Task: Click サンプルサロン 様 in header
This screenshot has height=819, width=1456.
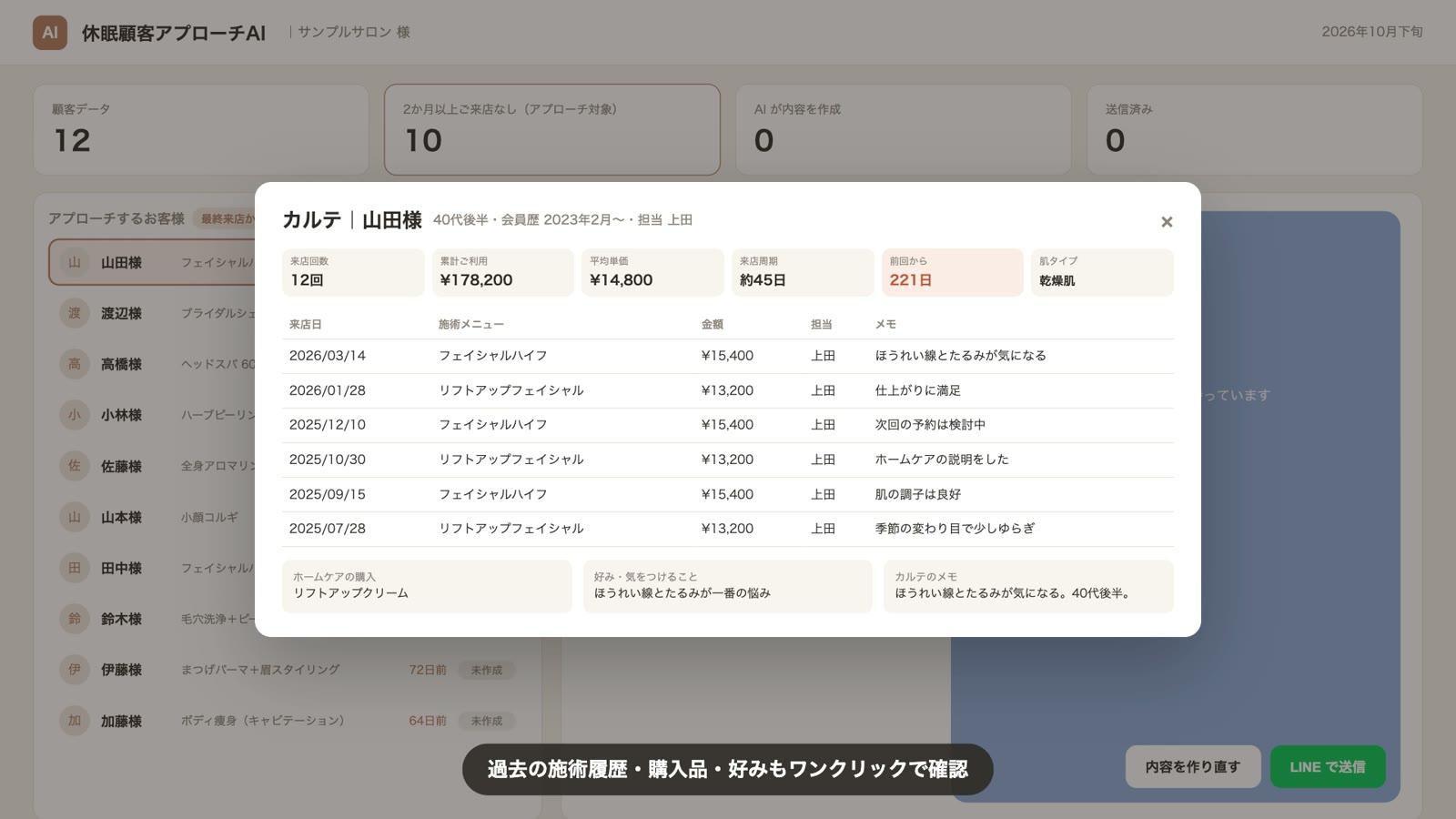Action: tap(354, 32)
